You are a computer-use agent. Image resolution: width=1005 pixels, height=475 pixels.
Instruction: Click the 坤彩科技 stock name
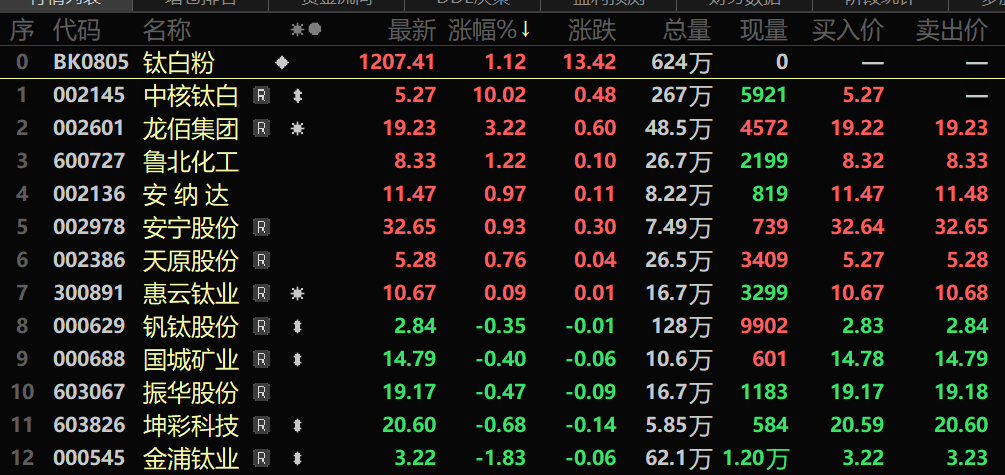coord(191,426)
